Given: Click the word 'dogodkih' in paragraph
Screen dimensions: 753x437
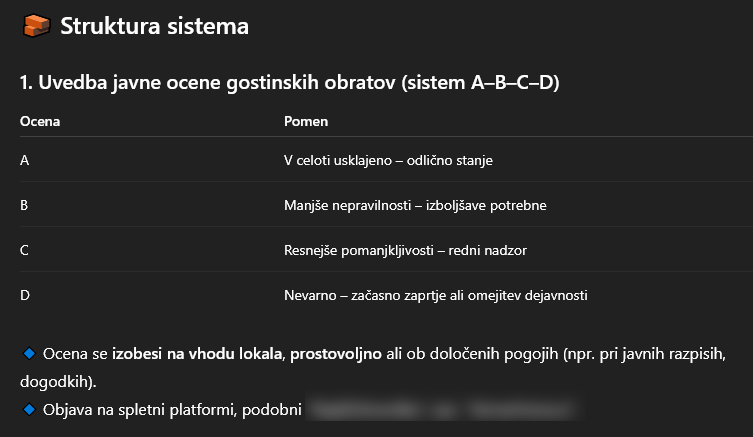Looking at the screenshot, I should click(55, 382).
